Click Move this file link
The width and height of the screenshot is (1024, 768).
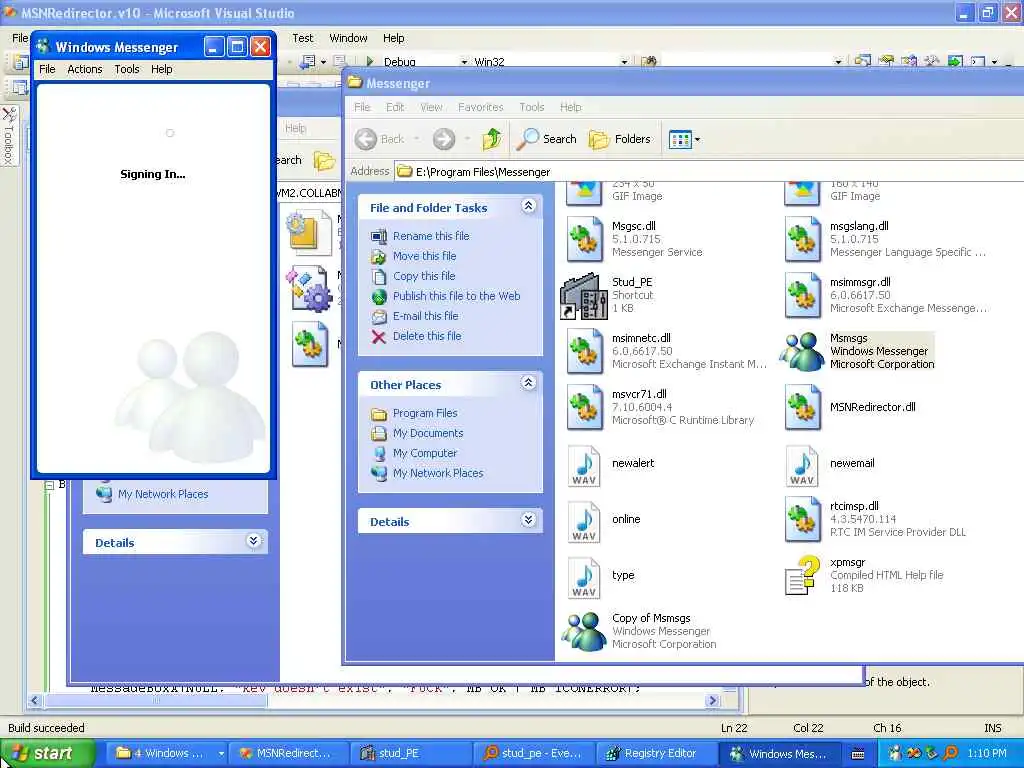(424, 256)
